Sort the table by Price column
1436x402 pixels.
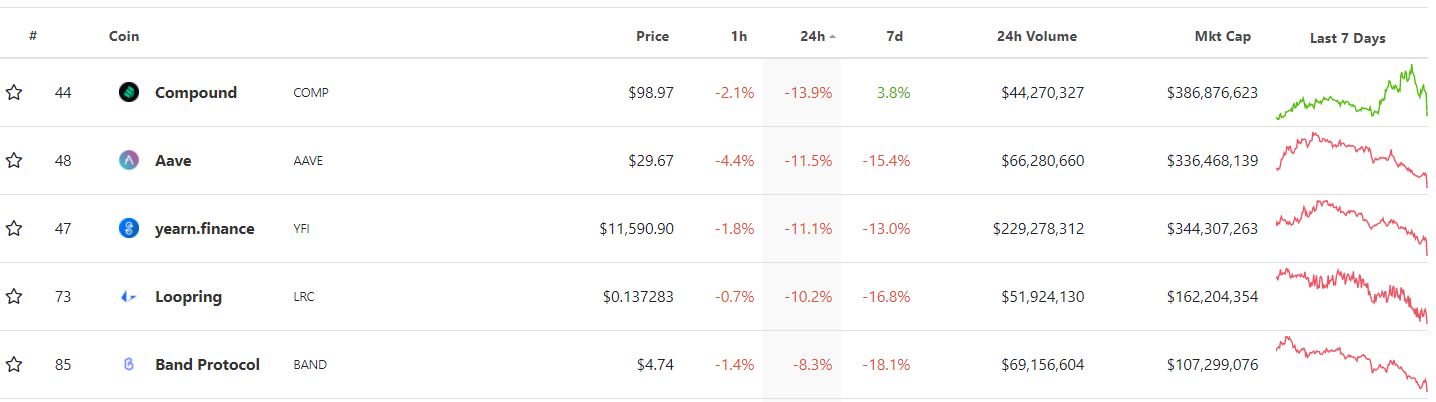[x=652, y=37]
